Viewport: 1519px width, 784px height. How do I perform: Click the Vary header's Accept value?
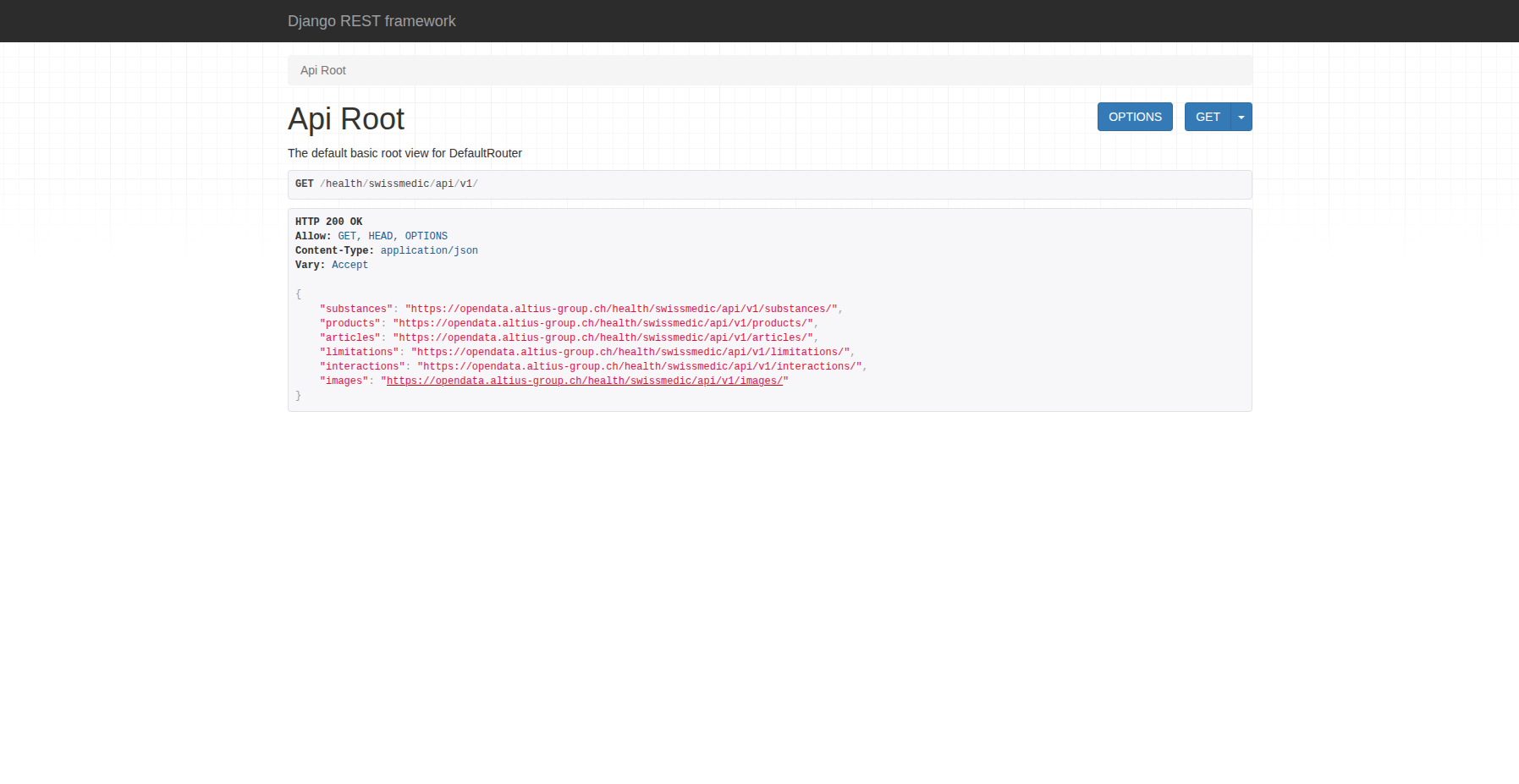[349, 265]
